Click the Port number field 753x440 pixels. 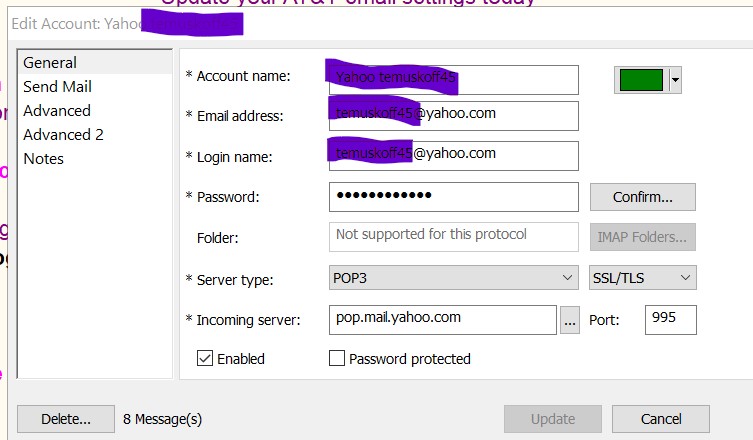point(670,320)
